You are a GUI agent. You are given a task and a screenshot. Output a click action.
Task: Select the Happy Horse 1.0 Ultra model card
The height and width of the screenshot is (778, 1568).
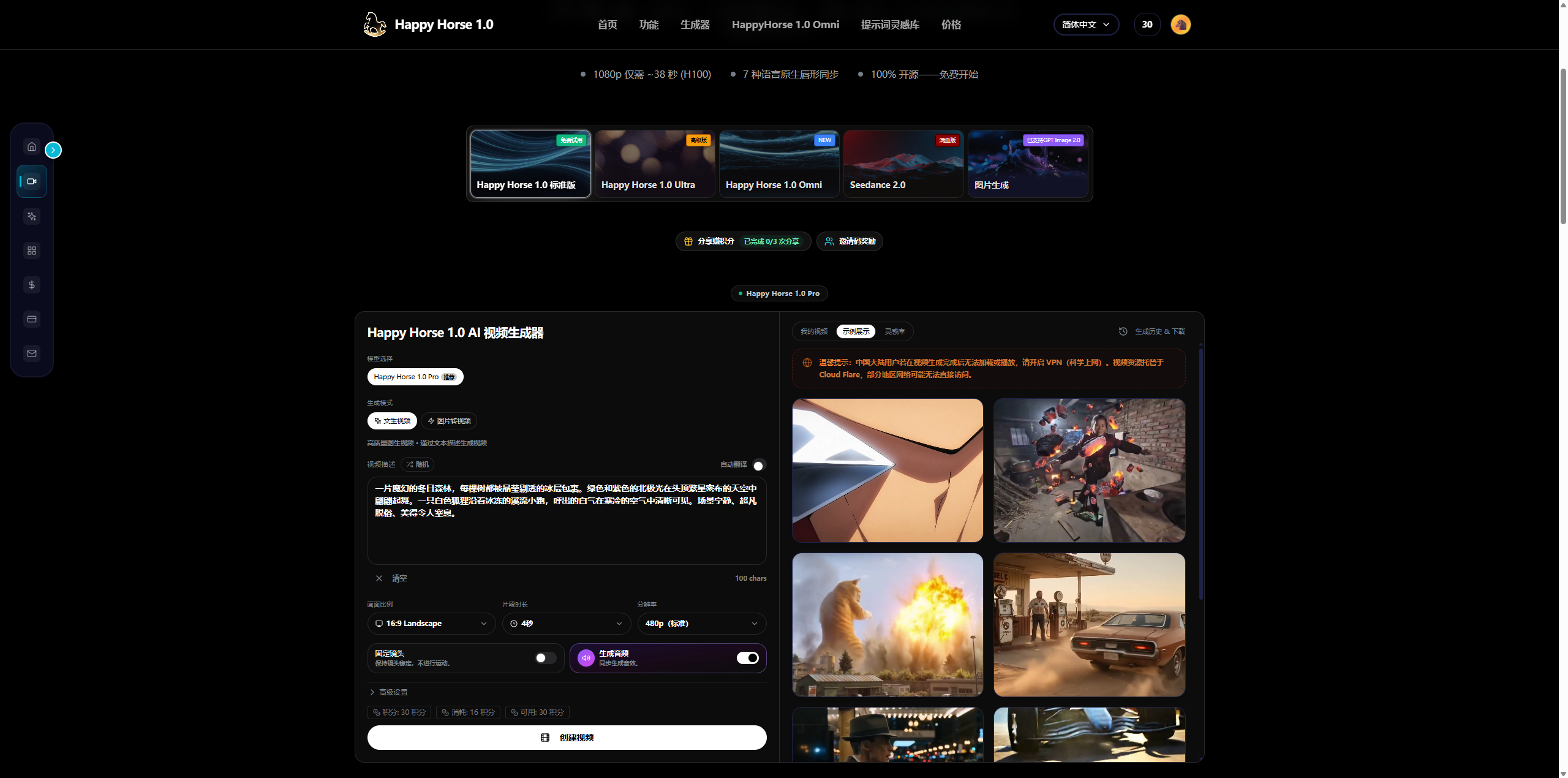point(655,164)
